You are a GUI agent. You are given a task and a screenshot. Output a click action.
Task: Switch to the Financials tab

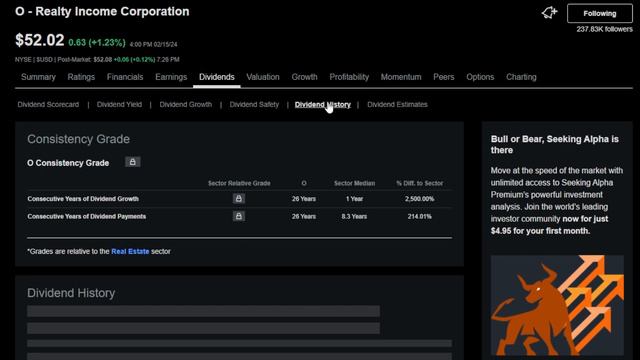125,77
